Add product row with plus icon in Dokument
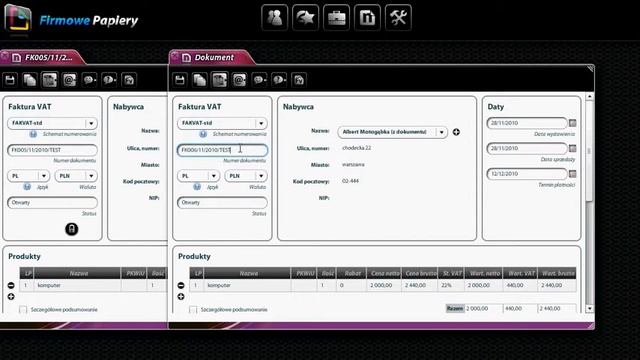Viewport: 640px width, 360px height. (x=181, y=297)
